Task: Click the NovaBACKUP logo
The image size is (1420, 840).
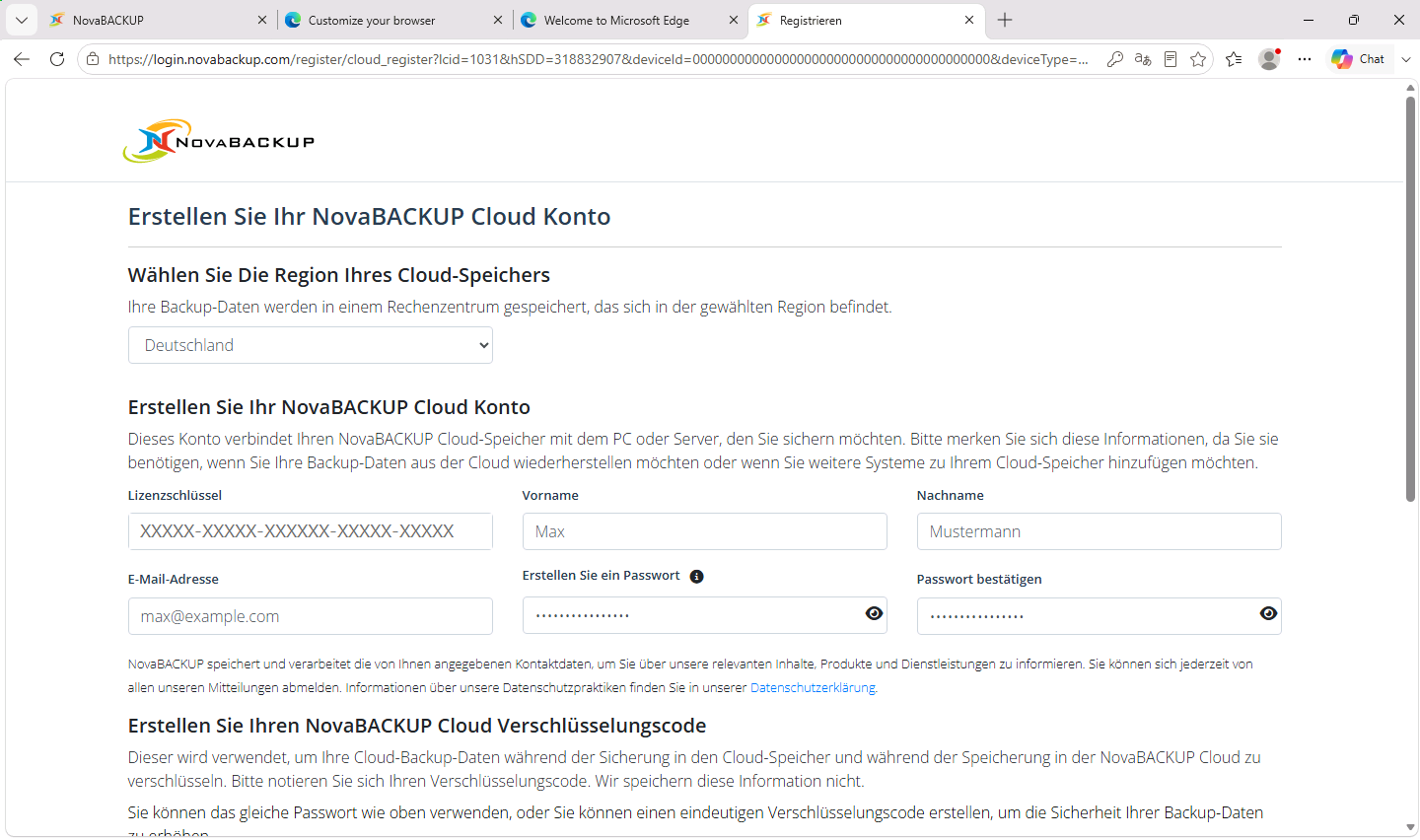Action: point(219,141)
